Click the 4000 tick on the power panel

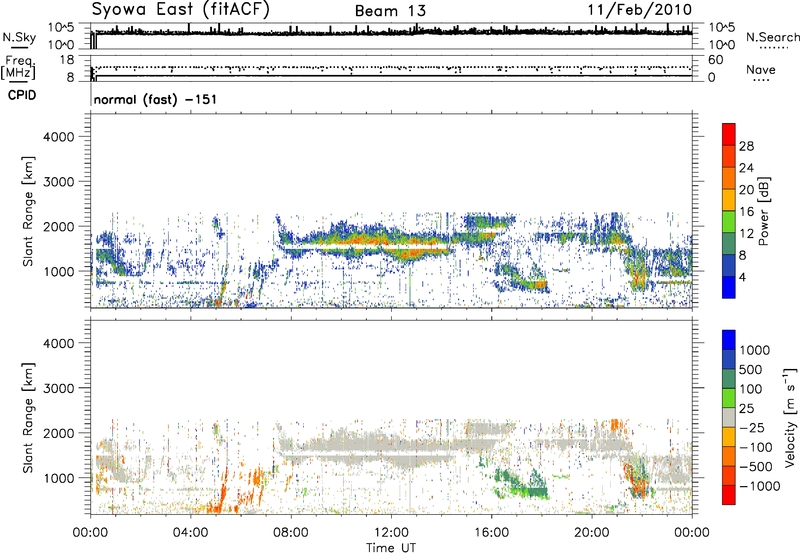(59, 137)
